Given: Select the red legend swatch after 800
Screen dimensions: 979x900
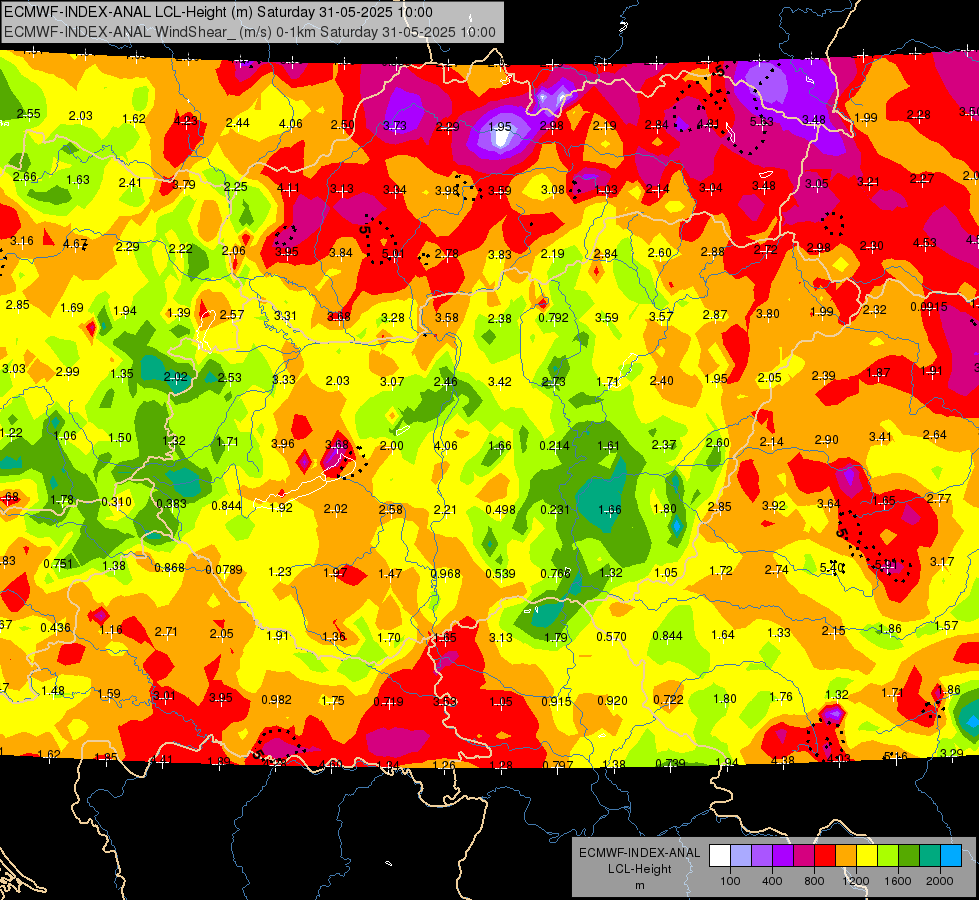Looking at the screenshot, I should coord(825,855).
